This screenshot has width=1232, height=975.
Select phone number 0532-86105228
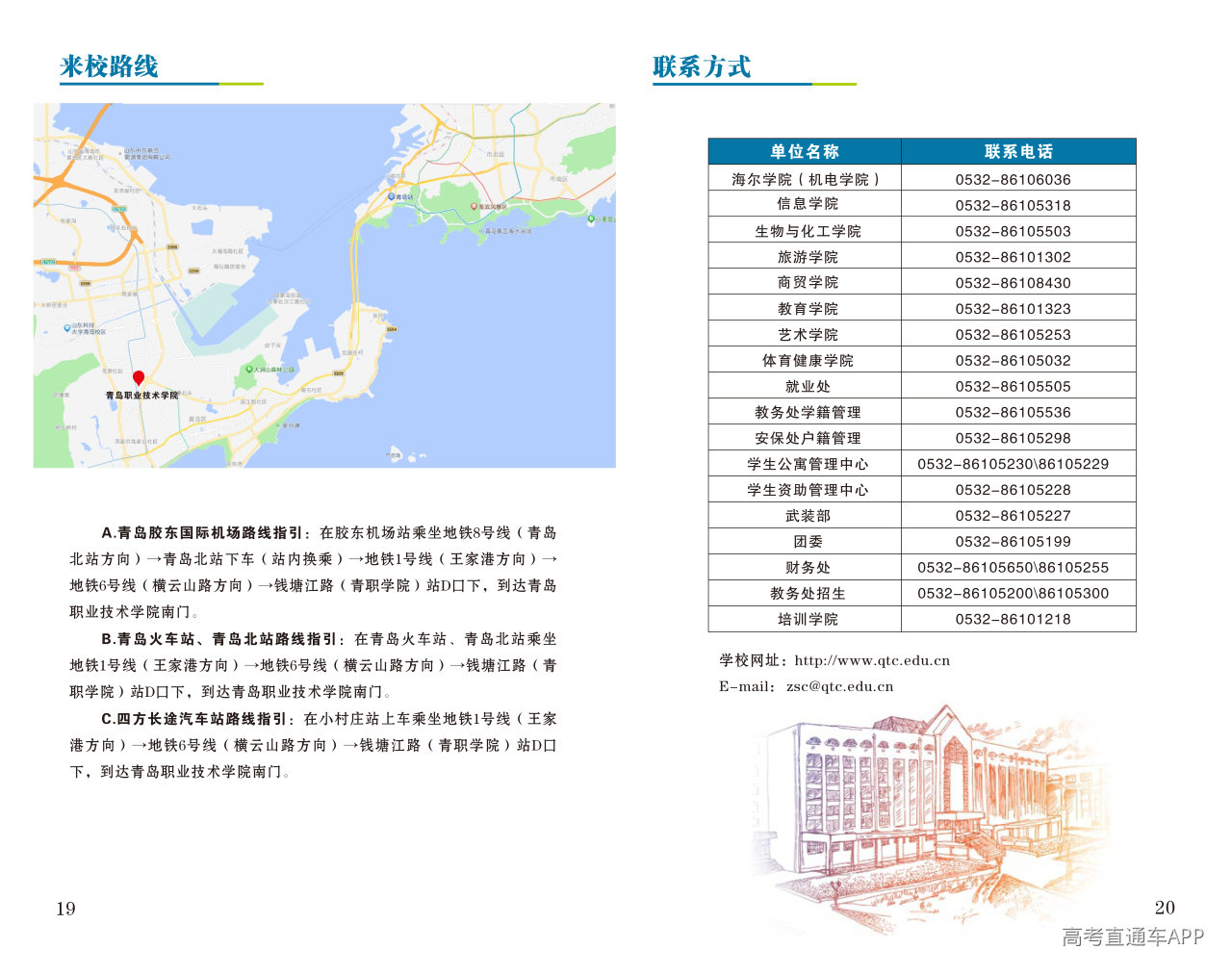[x=1013, y=490]
